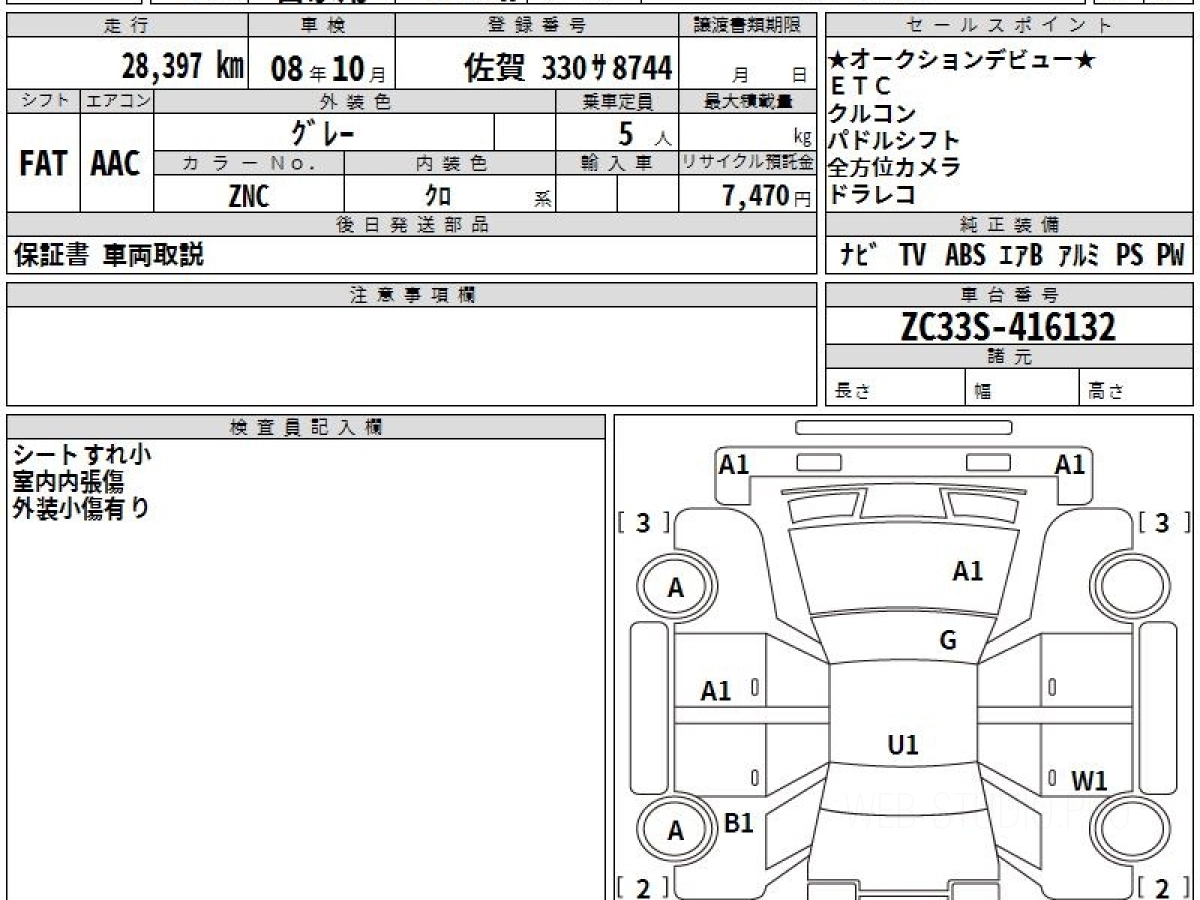Screen dimensions: 1200x900
Task: Click the 乗車定員 header cell
Action: (618, 101)
